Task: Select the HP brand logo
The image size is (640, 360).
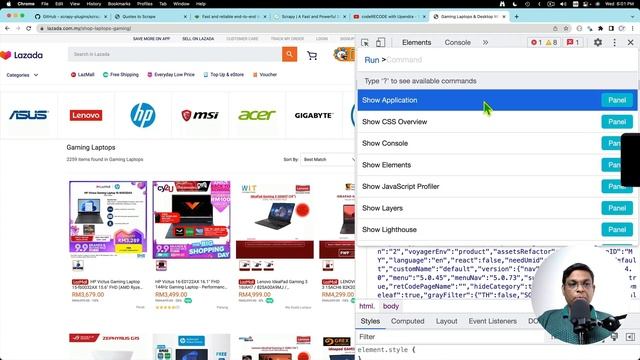Action: click(143, 115)
